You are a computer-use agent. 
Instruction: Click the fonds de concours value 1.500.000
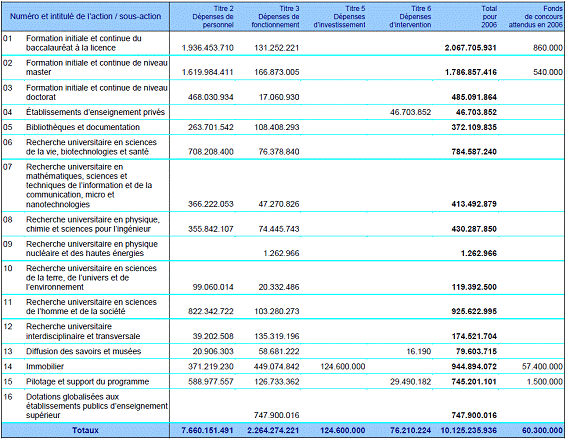click(545, 382)
